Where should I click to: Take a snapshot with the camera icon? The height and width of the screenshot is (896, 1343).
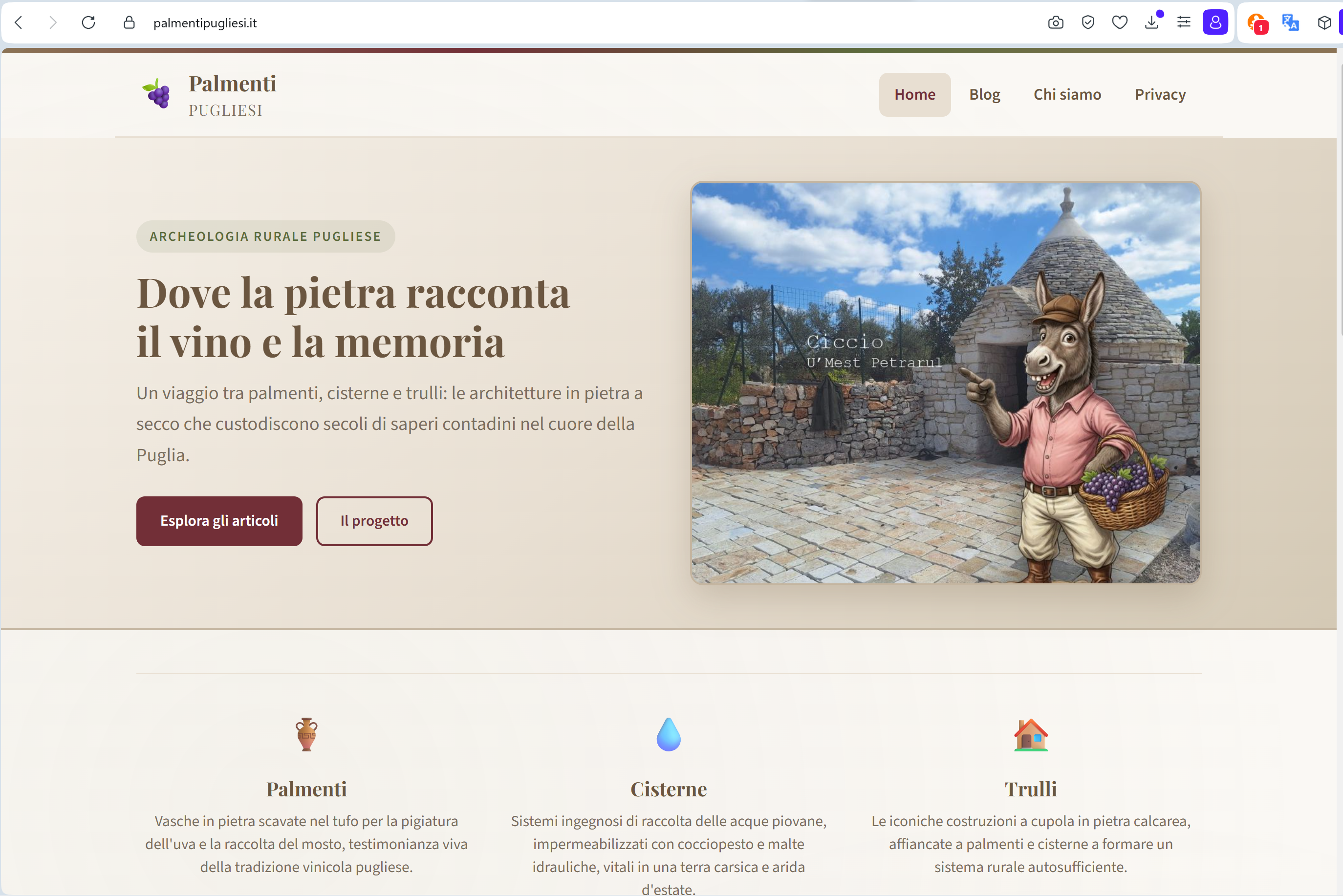1056,23
